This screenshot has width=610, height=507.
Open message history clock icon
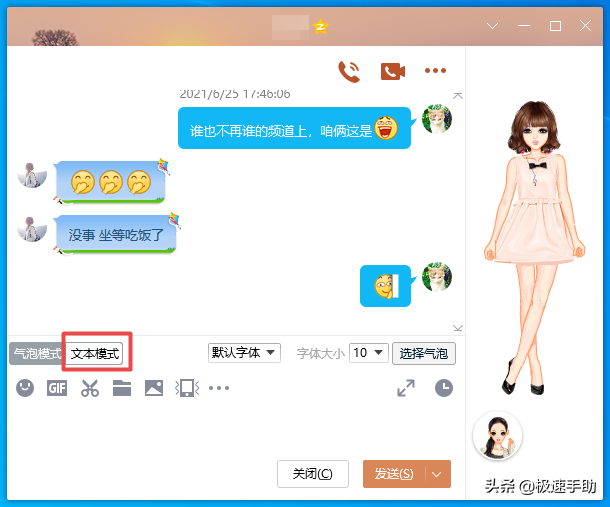click(443, 388)
